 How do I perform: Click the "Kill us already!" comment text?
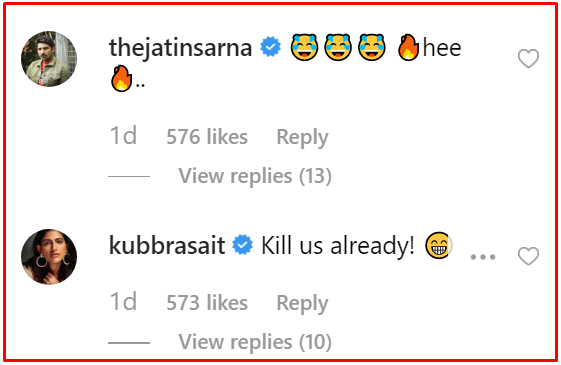pyautogui.click(x=338, y=245)
